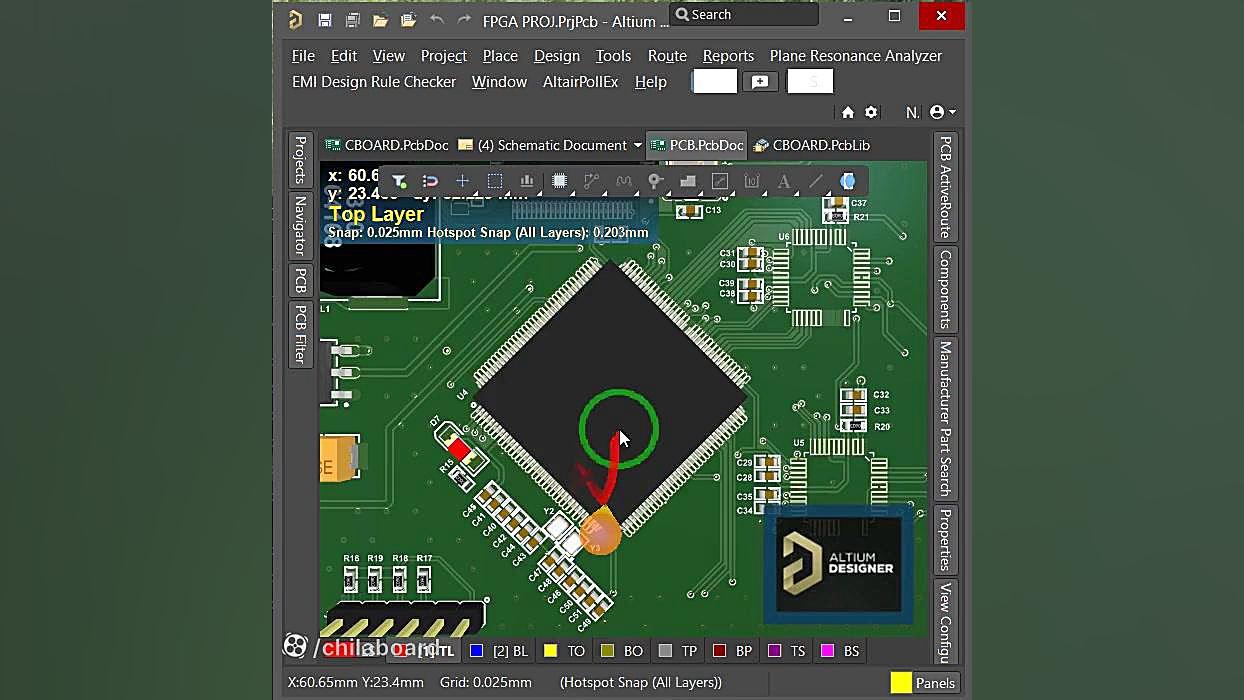
Task: Click the Place 3D Body tool
Action: (x=848, y=181)
